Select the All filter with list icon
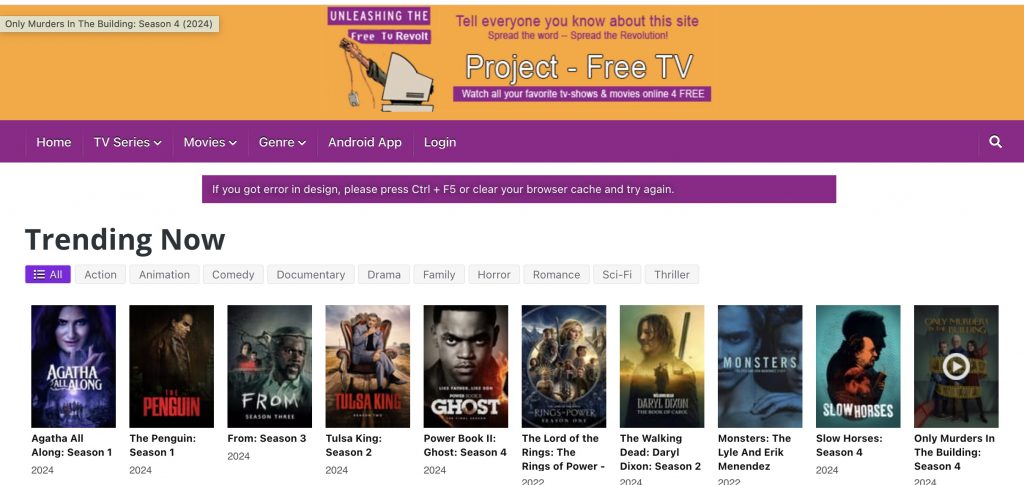 point(48,274)
